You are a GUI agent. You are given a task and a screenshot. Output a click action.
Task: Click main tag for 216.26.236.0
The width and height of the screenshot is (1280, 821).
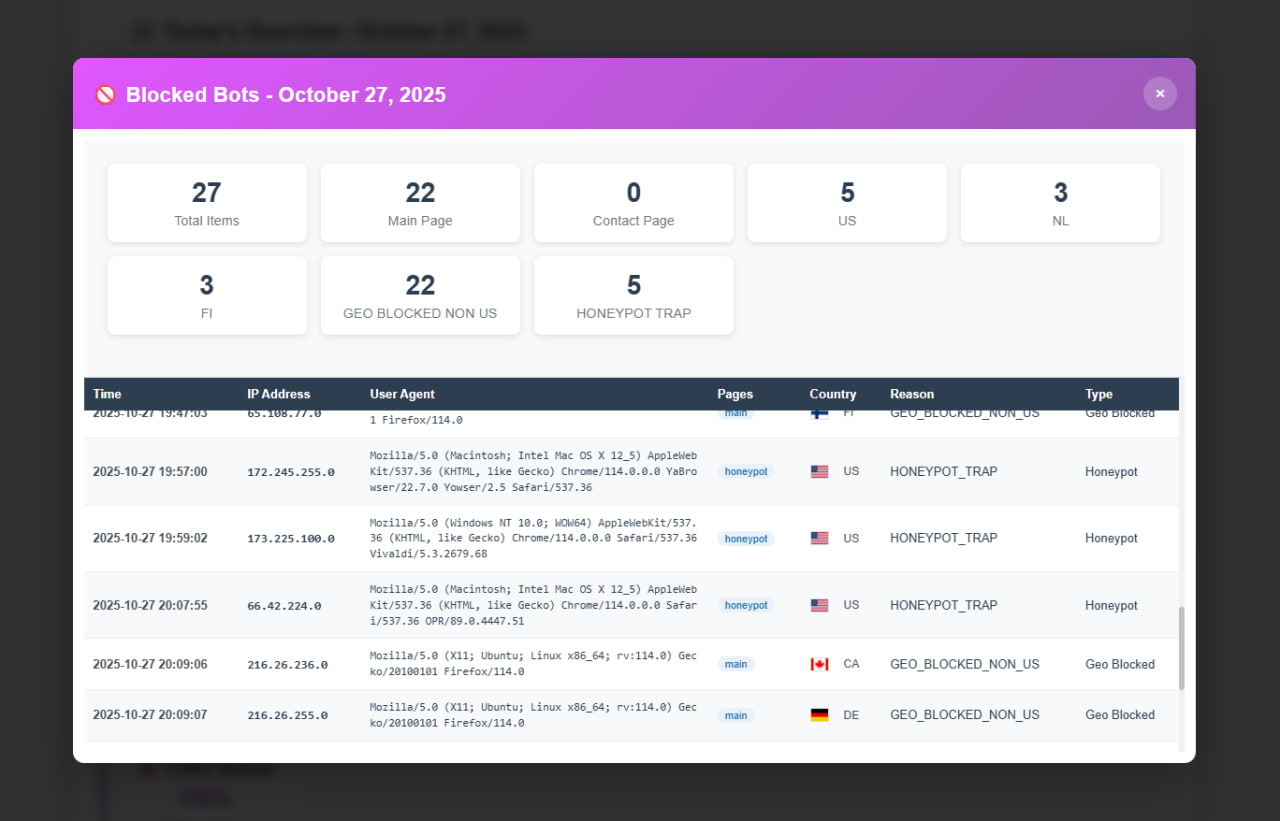pyautogui.click(x=736, y=665)
